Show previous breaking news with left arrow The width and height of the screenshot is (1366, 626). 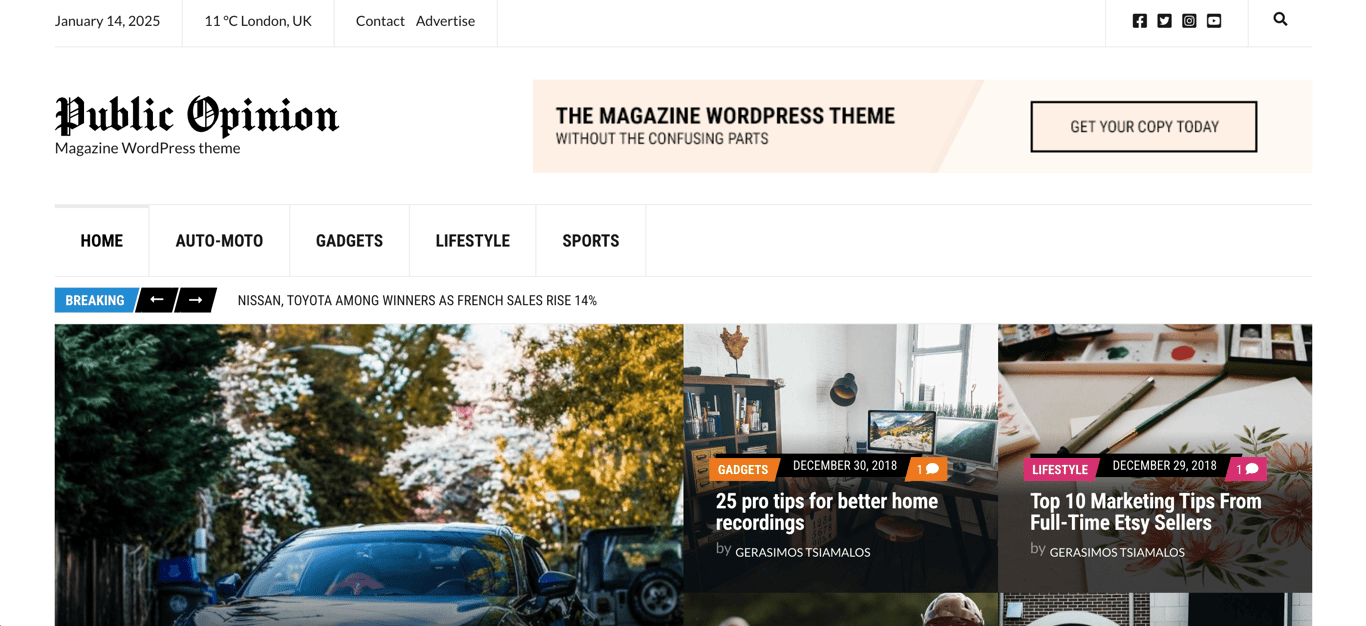pyautogui.click(x=156, y=300)
